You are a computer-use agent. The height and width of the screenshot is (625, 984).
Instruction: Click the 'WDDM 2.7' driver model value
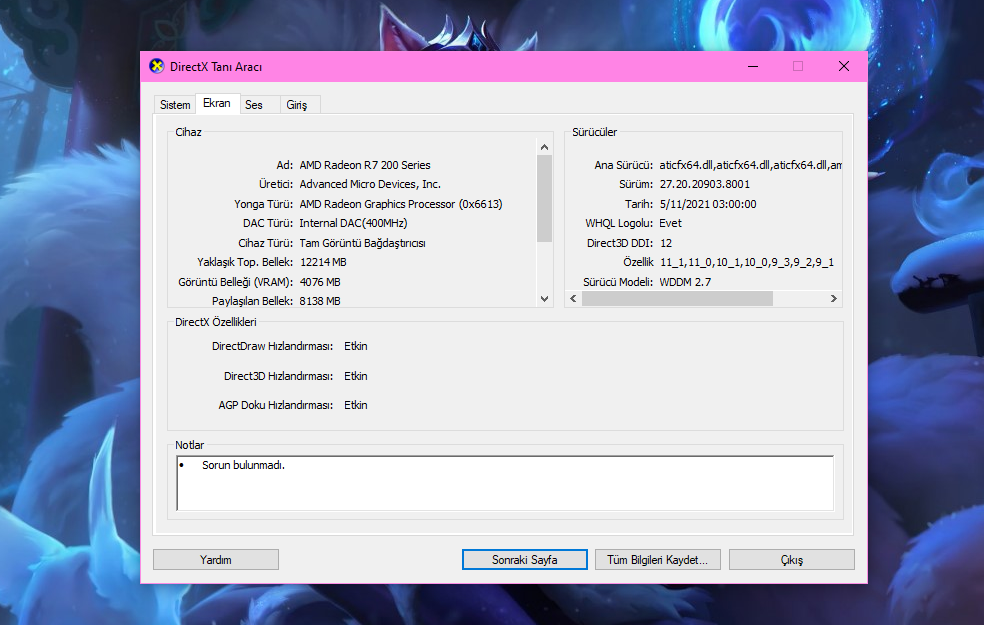685,282
